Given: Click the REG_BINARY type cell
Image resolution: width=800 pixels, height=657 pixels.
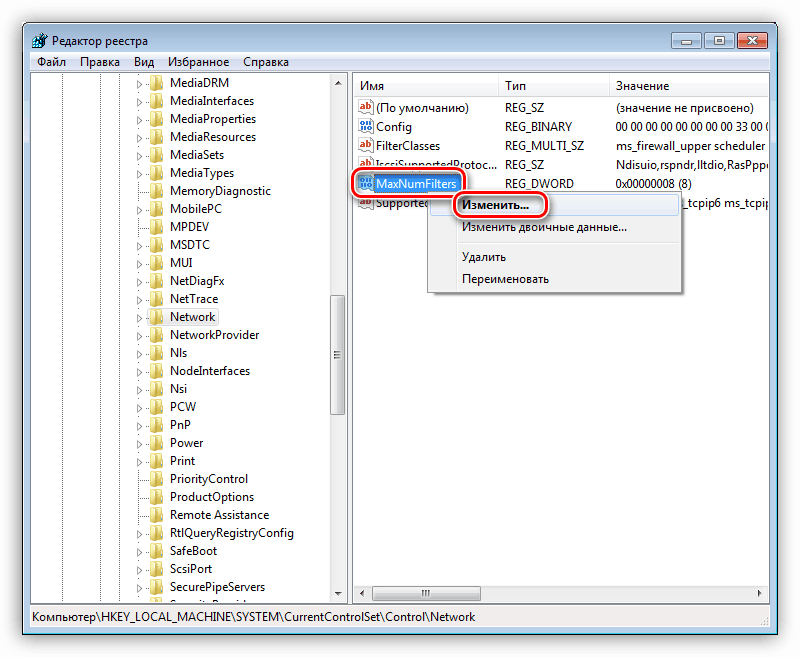Looking at the screenshot, I should tap(538, 127).
